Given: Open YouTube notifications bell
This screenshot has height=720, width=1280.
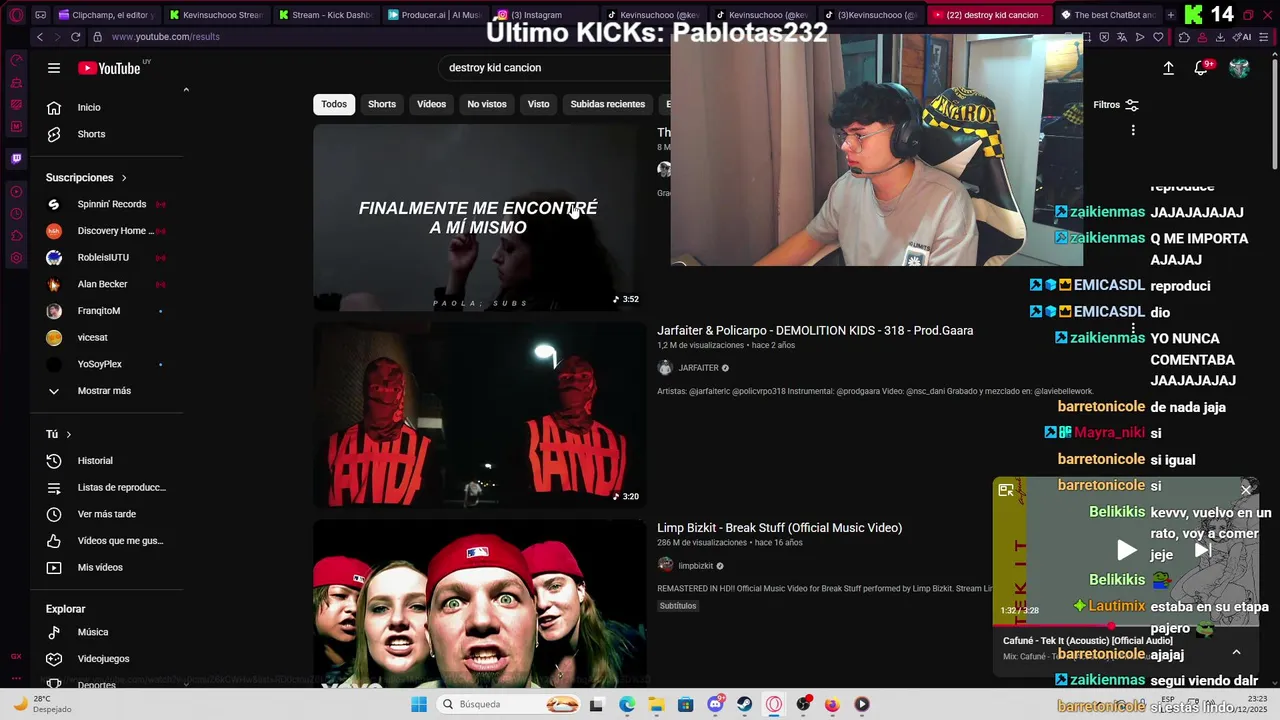Looking at the screenshot, I should [1201, 68].
